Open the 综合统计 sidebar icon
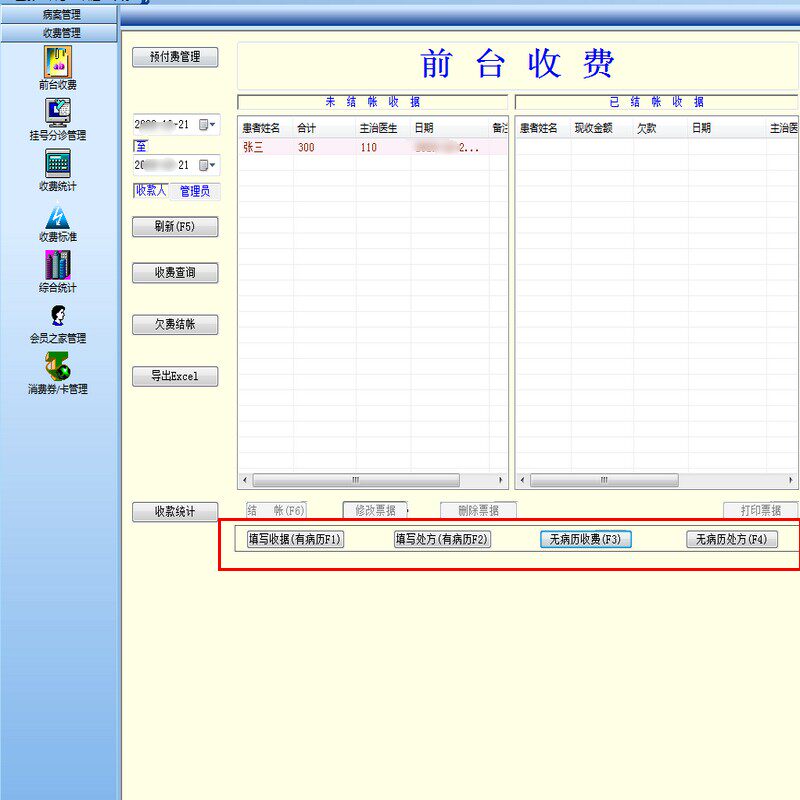Viewport: 800px width, 800px height. [58, 271]
